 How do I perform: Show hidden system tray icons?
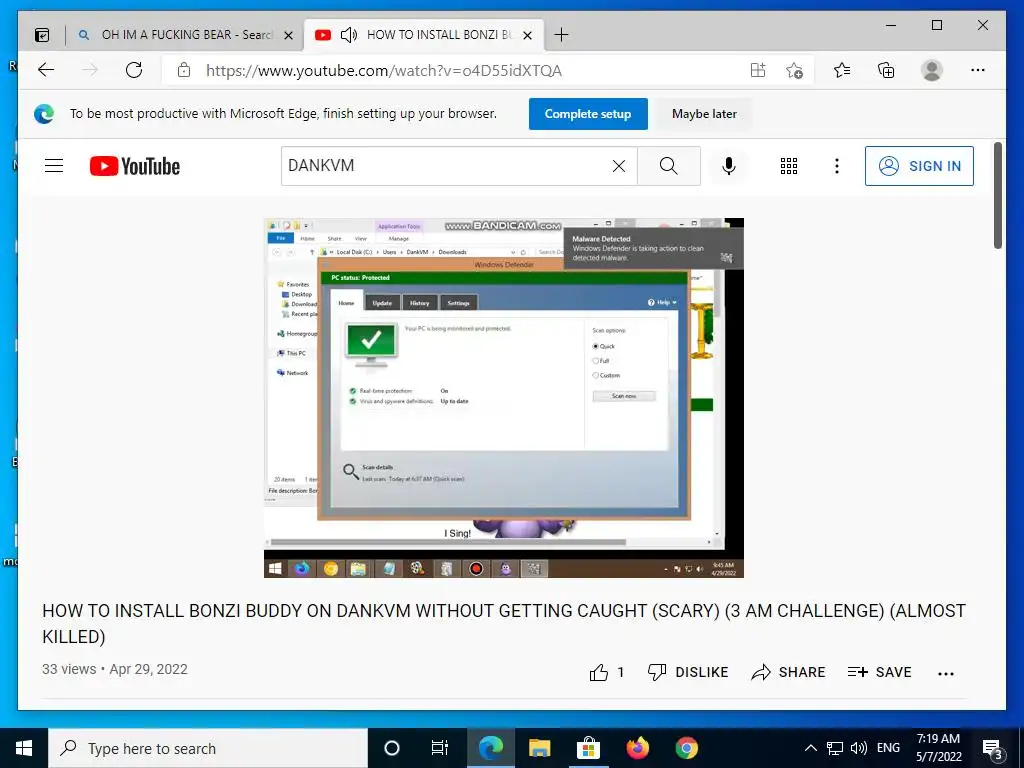810,748
